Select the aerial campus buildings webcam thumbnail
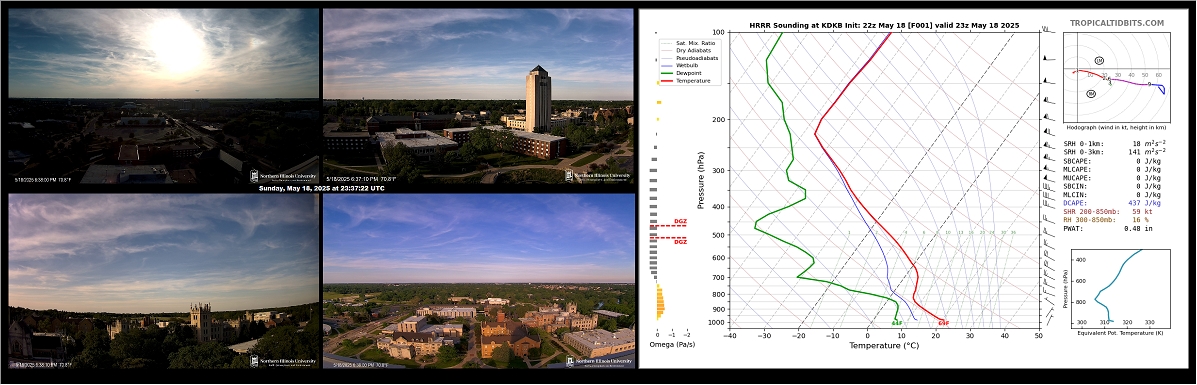Image resolution: width=1197 pixels, height=385 pixels. coord(479,281)
